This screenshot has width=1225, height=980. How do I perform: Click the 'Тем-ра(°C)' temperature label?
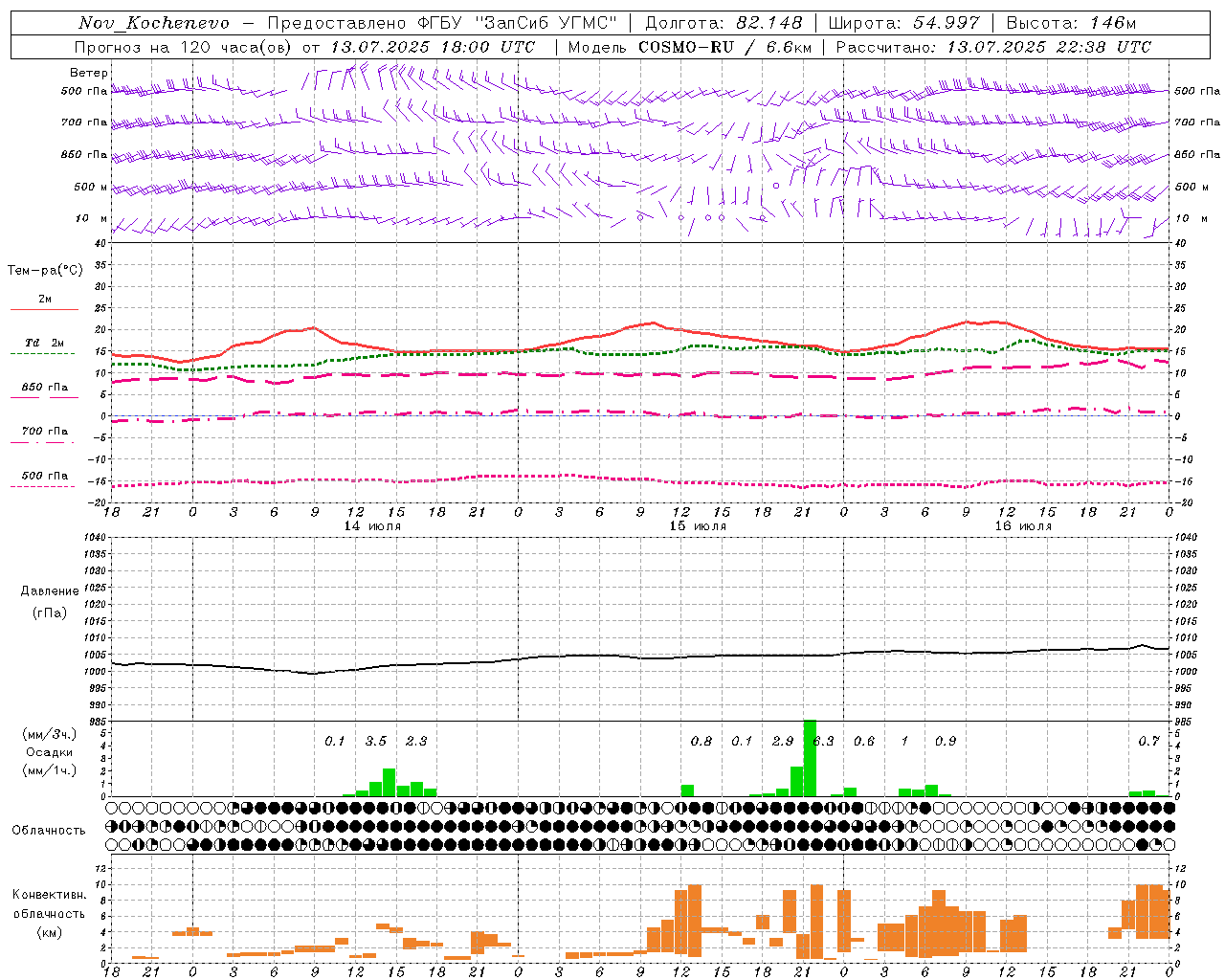click(x=45, y=271)
